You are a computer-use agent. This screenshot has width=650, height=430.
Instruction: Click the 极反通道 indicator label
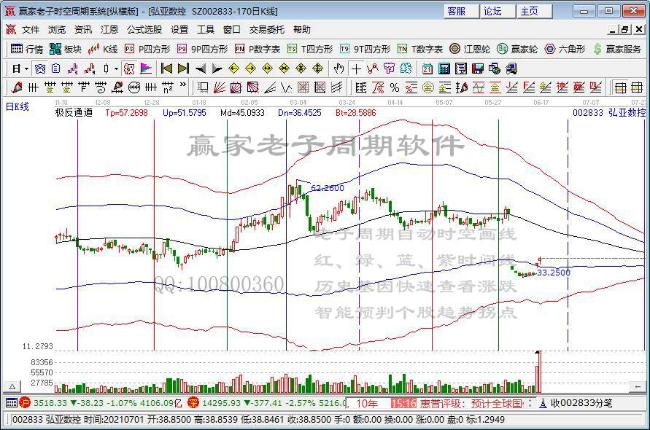[x=74, y=112]
